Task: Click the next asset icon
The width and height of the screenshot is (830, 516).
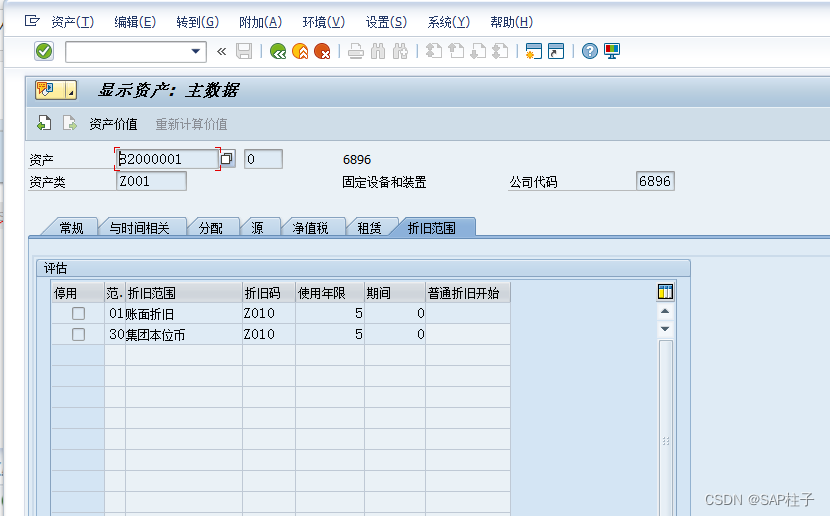Action: [69, 123]
